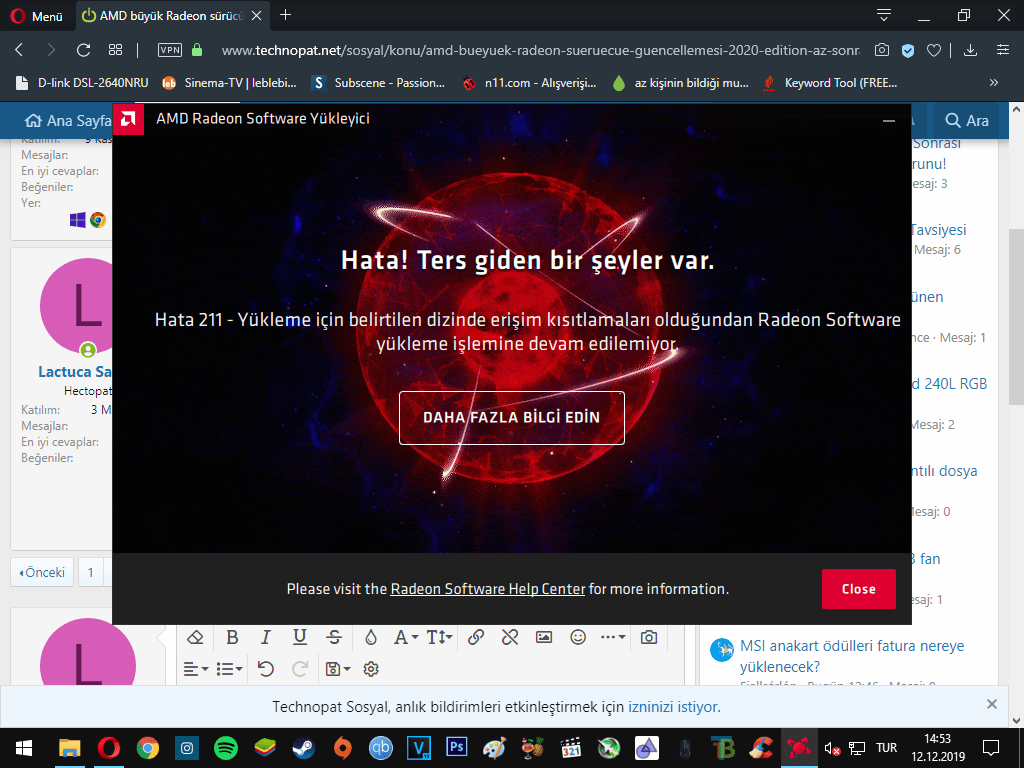The image size is (1024, 768).
Task: Click the unlink icon
Action: [x=510, y=637]
